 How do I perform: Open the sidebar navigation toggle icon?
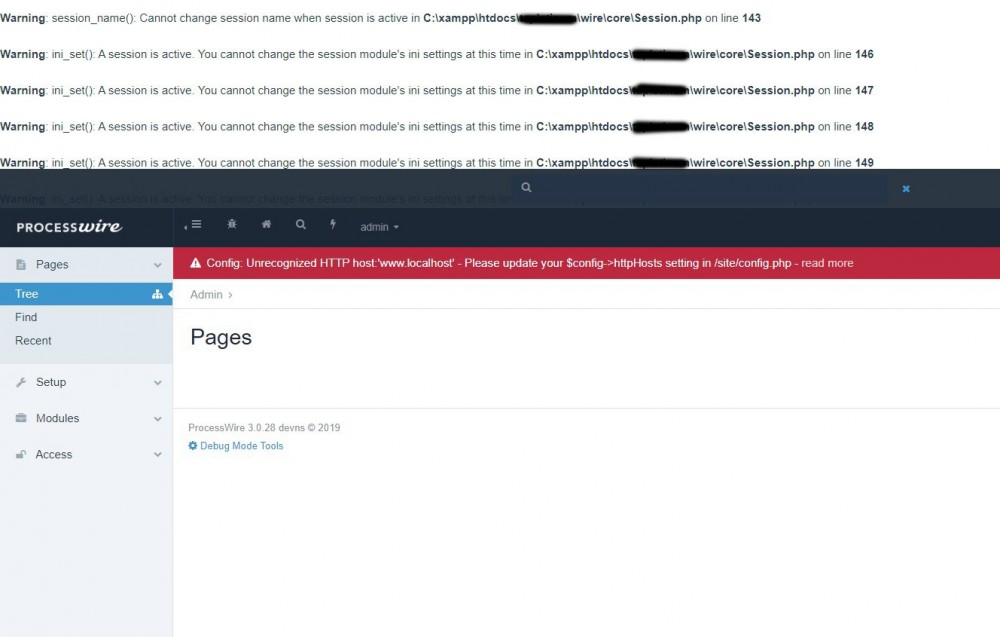pyautogui.click(x=193, y=225)
